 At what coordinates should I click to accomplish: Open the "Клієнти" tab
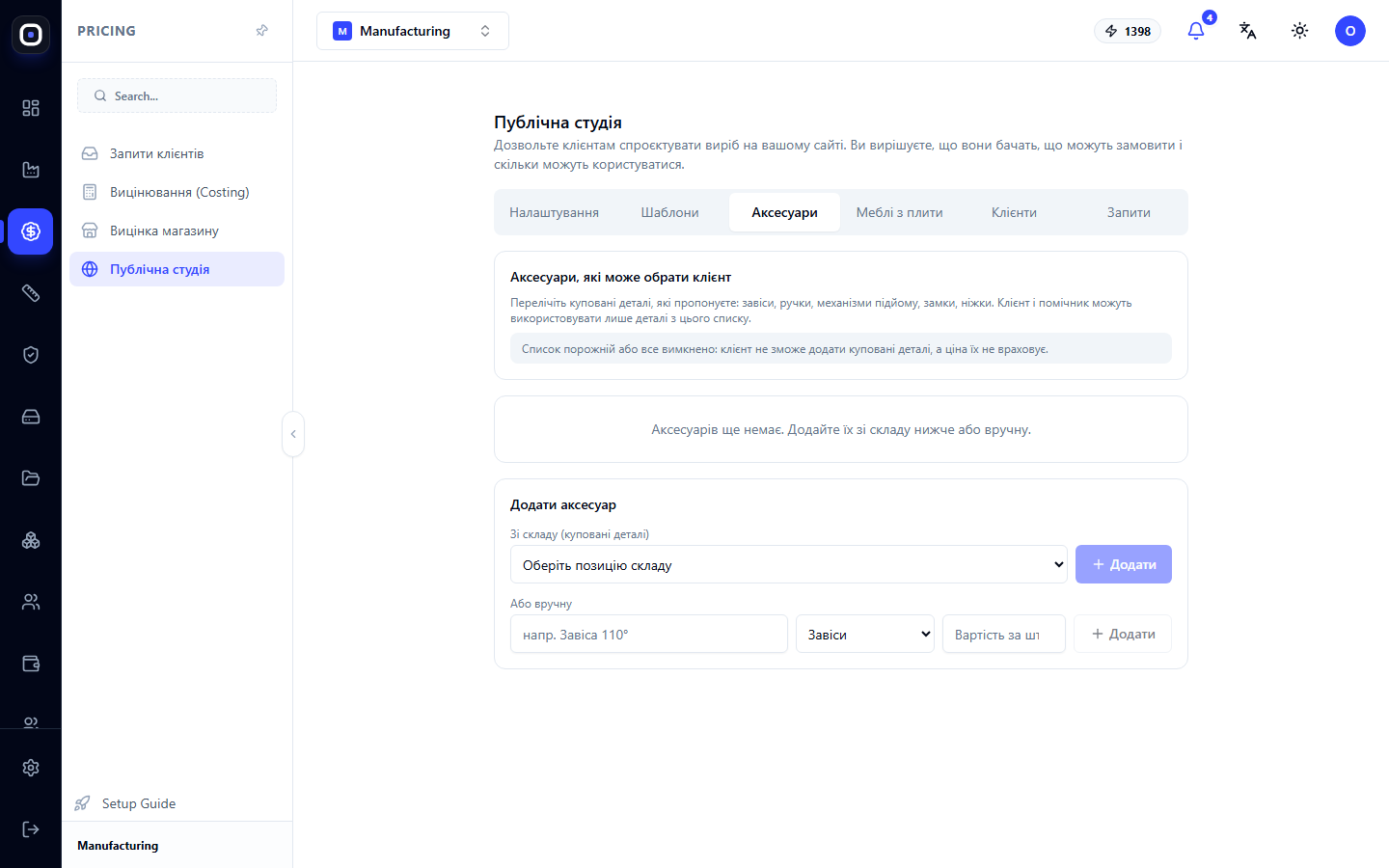point(1014,212)
